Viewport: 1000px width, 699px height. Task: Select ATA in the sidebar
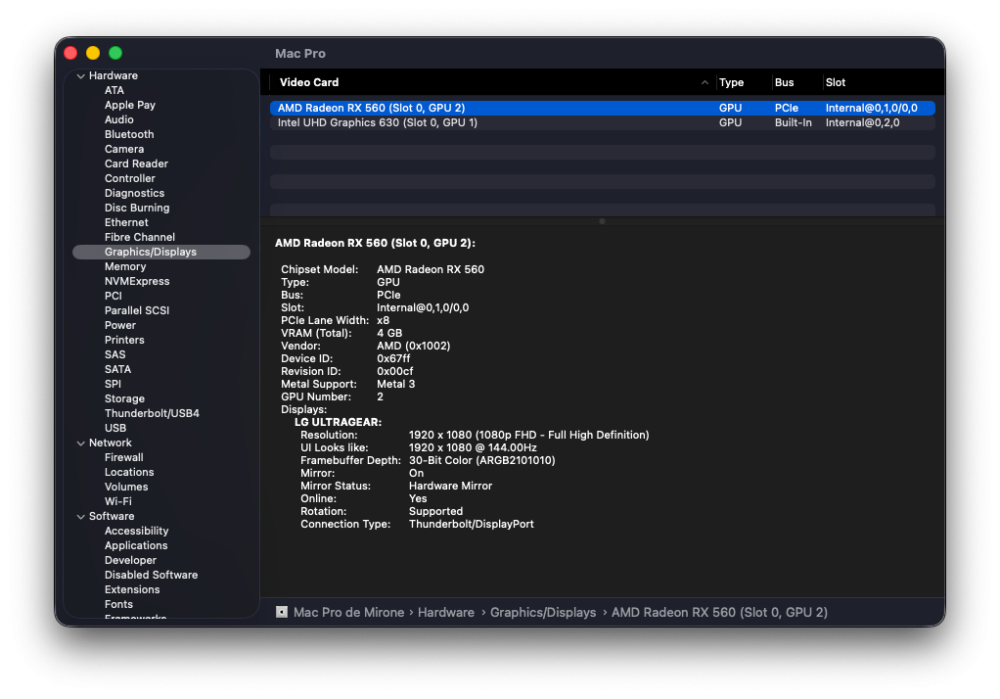coord(114,91)
